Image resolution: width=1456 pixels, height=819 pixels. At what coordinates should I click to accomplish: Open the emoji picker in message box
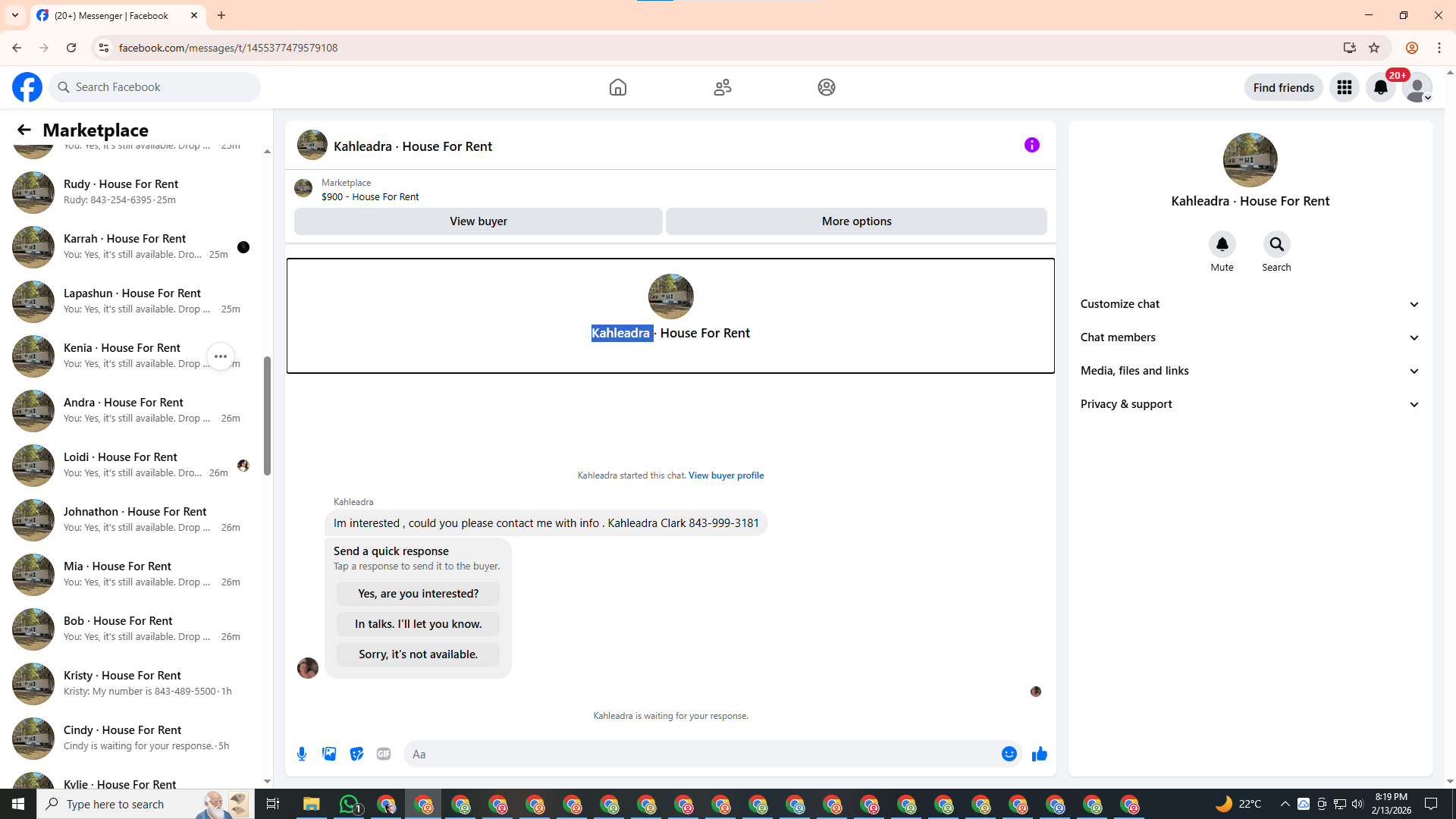1009,754
